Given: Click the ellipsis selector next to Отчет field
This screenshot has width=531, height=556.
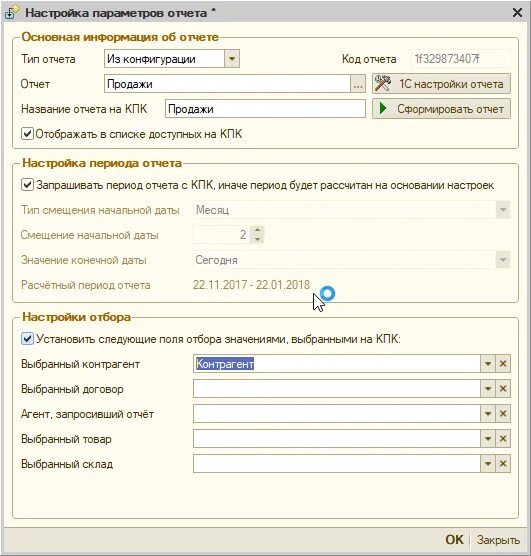Looking at the screenshot, I should 358,84.
